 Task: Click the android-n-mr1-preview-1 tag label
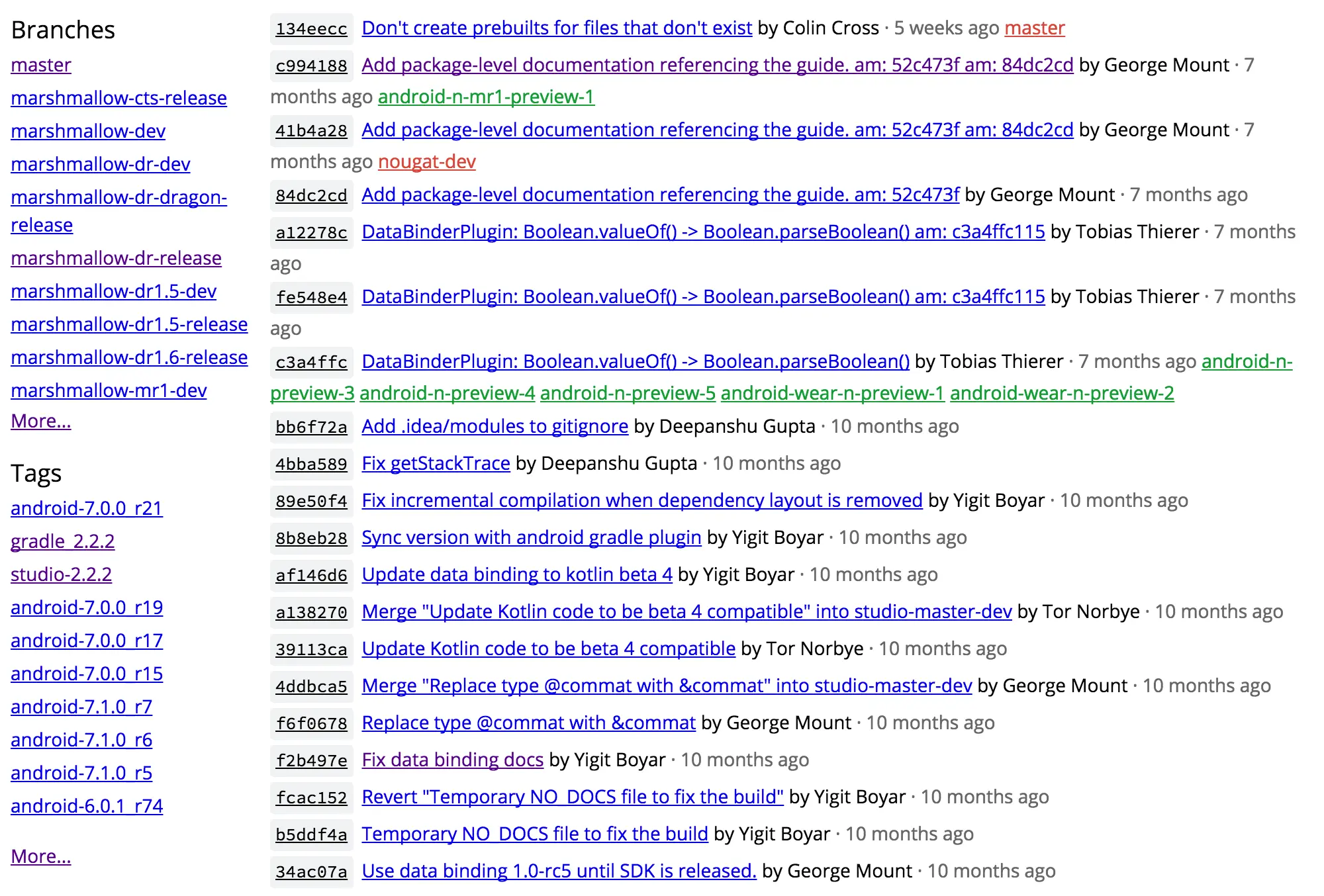(486, 97)
